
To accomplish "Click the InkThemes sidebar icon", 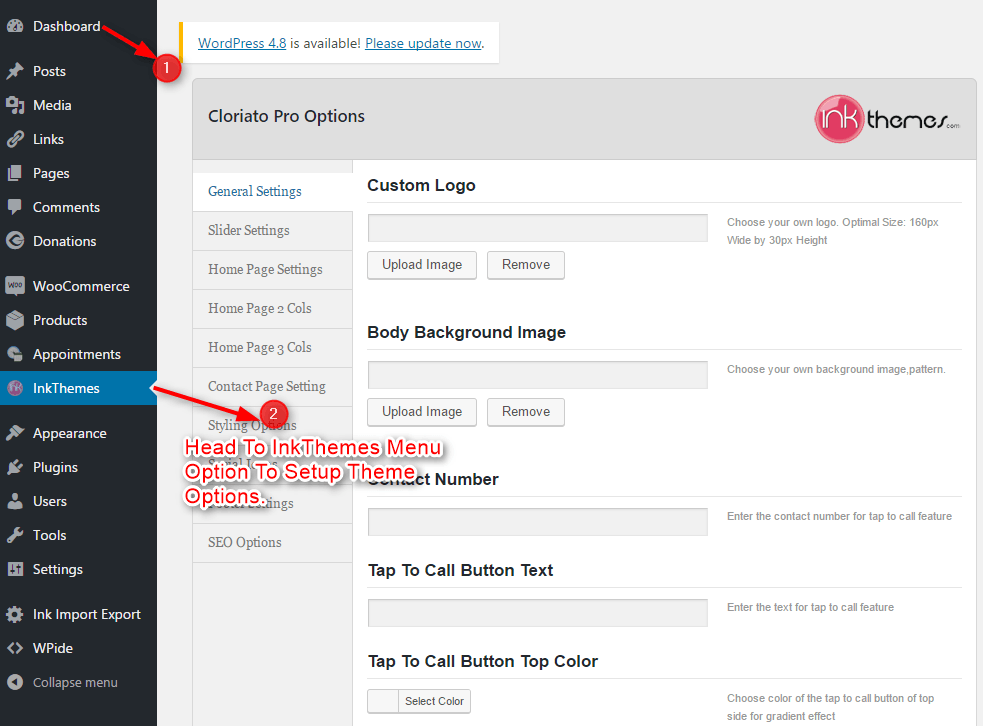I will click(x=15, y=388).
